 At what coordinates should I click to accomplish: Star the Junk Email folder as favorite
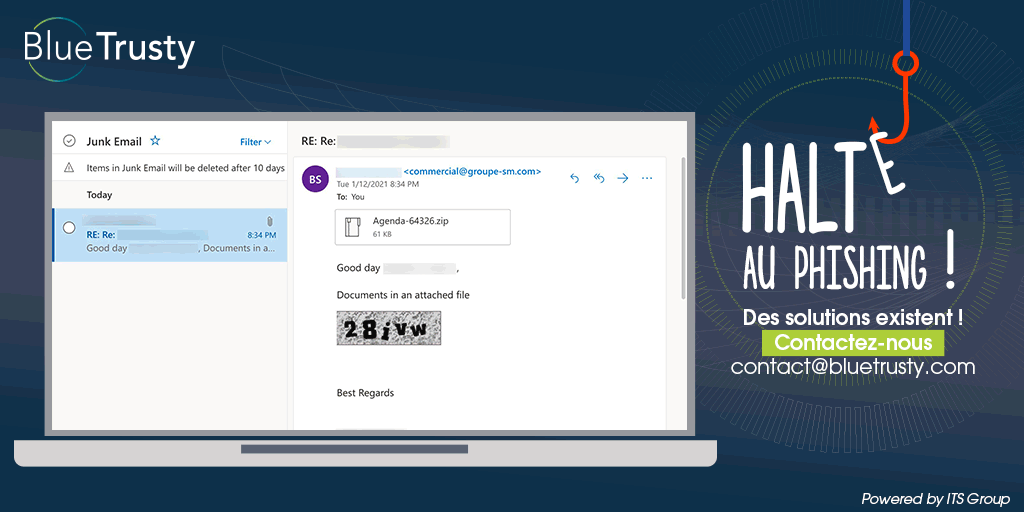(x=155, y=140)
